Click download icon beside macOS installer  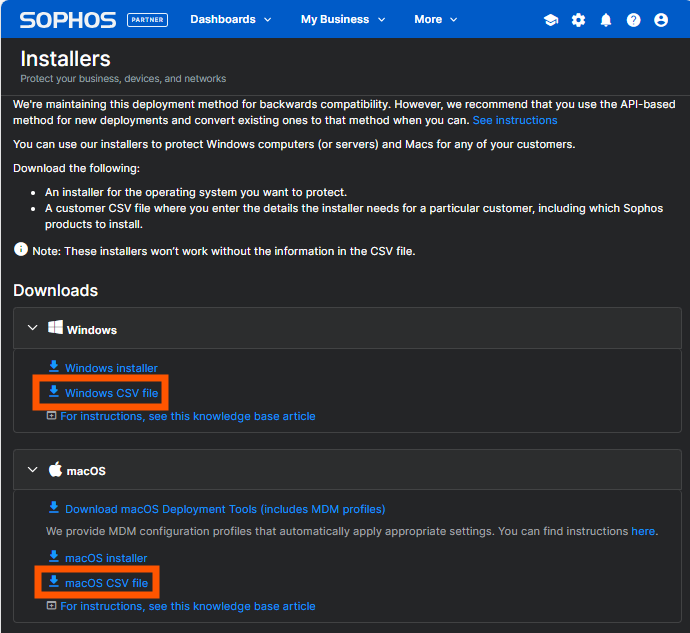pos(54,556)
